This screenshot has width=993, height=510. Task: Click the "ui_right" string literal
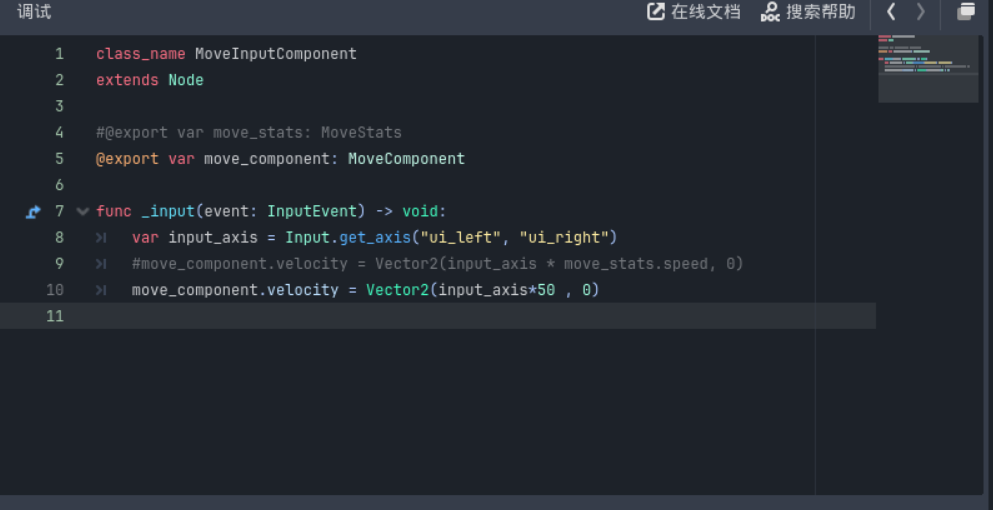tap(564, 238)
